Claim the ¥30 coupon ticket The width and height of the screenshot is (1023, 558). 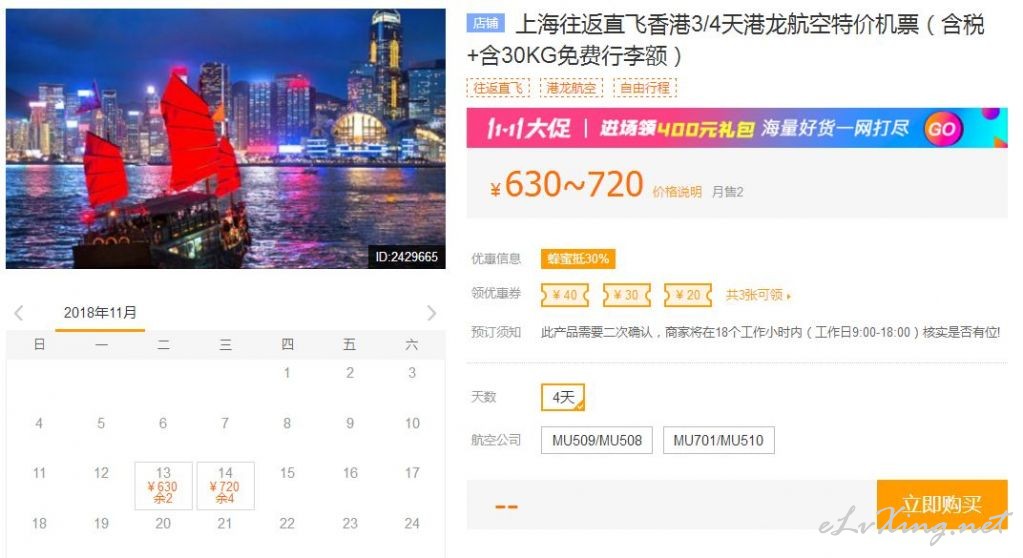pyautogui.click(x=626, y=295)
